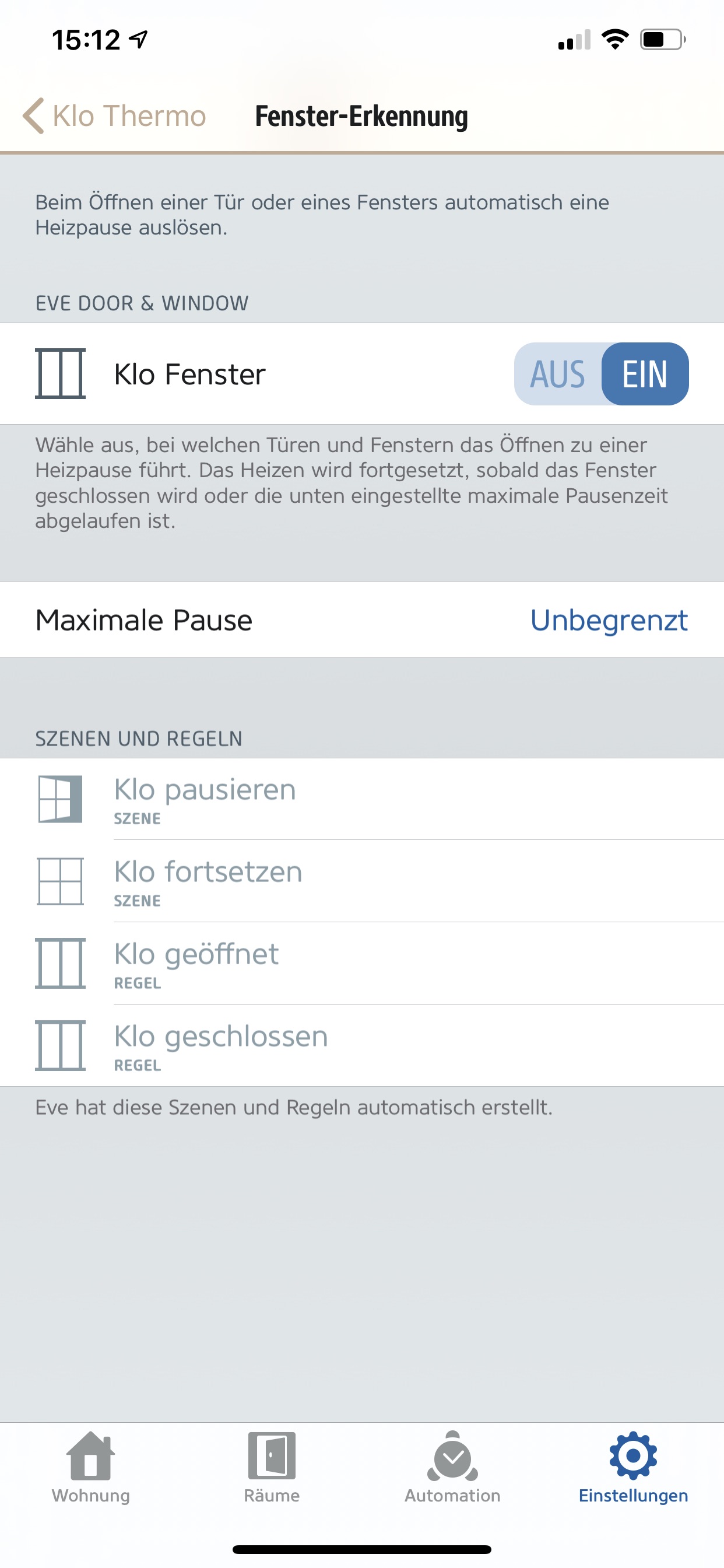Viewport: 724px width, 1568px height.
Task: Tap the Klo Fenster window icon
Action: click(60, 373)
